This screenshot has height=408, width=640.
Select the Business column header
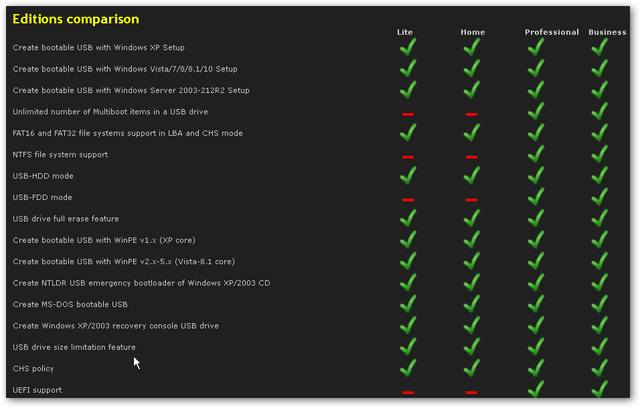(607, 32)
